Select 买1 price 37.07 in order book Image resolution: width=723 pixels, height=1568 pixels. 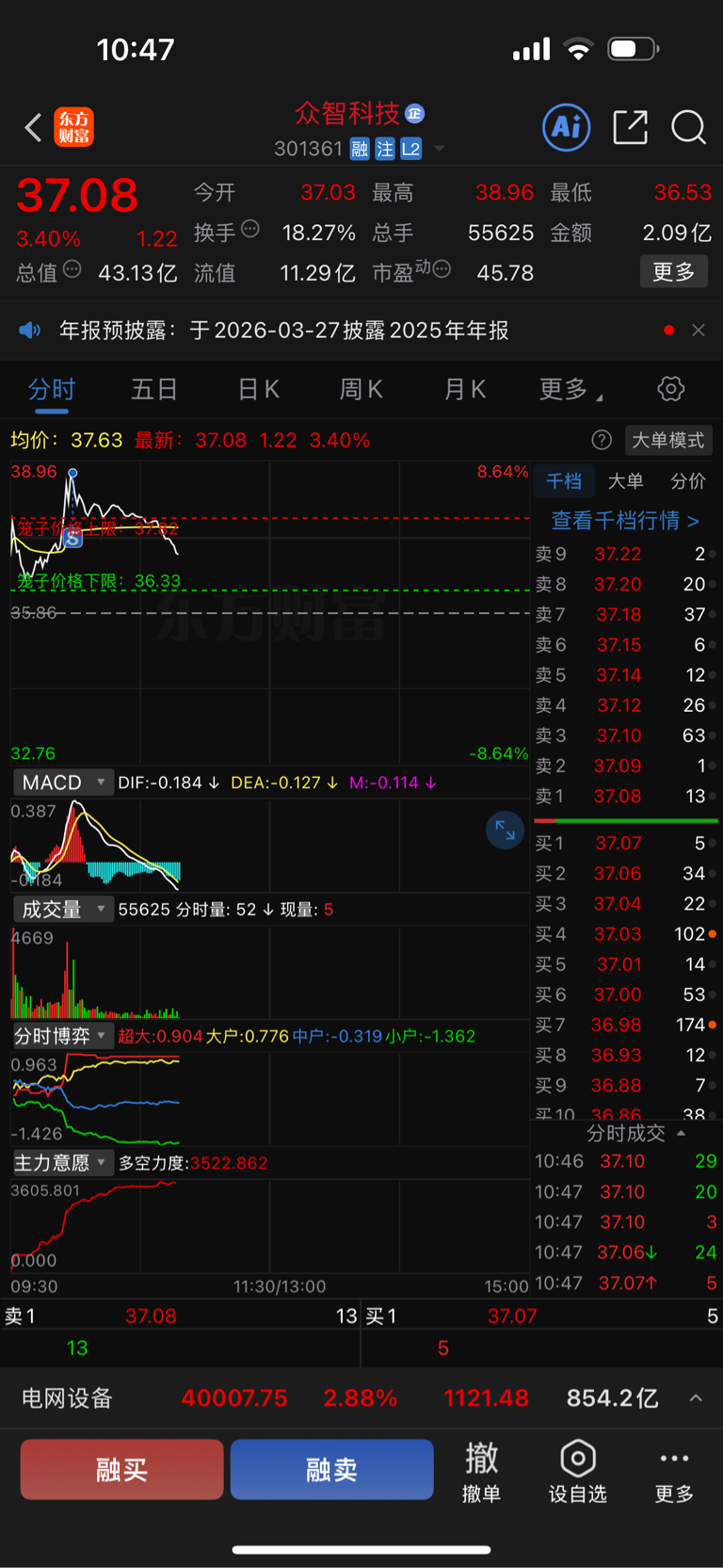click(x=619, y=843)
